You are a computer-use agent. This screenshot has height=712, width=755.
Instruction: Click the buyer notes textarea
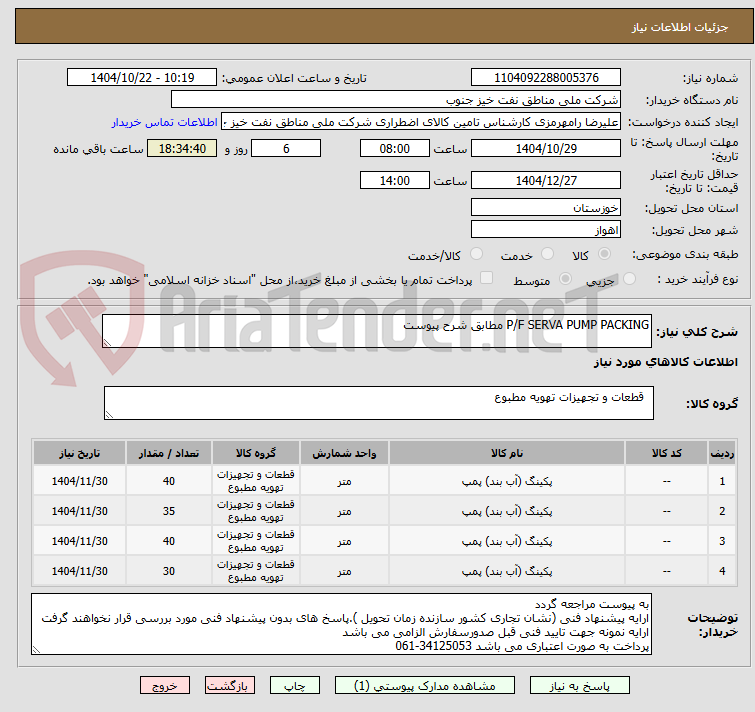click(x=341, y=624)
